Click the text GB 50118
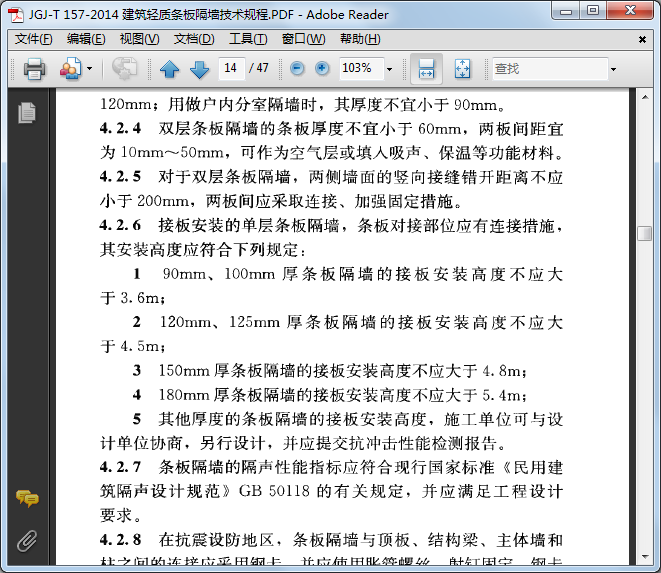Screen dimensions: 661x573 click(x=274, y=491)
